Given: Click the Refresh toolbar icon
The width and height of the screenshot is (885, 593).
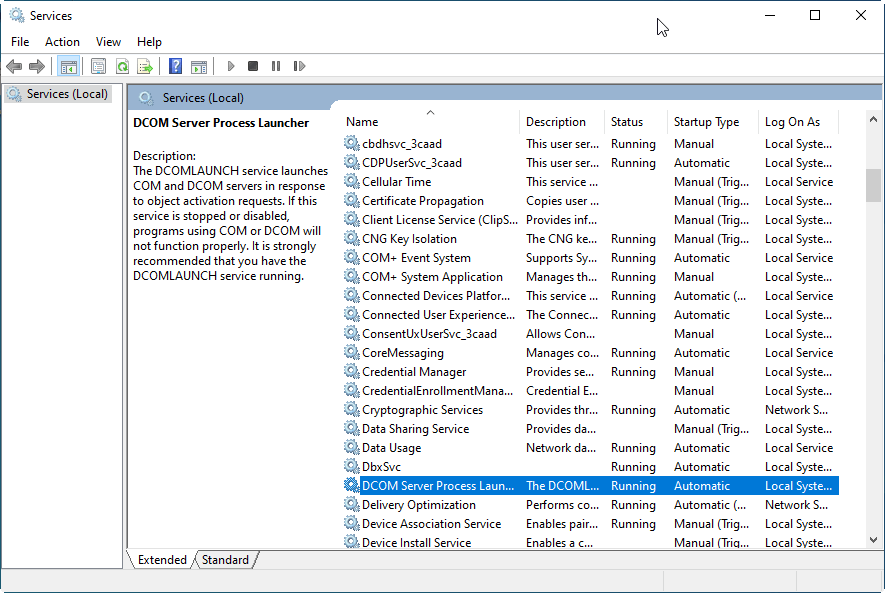Looking at the screenshot, I should [x=122, y=67].
